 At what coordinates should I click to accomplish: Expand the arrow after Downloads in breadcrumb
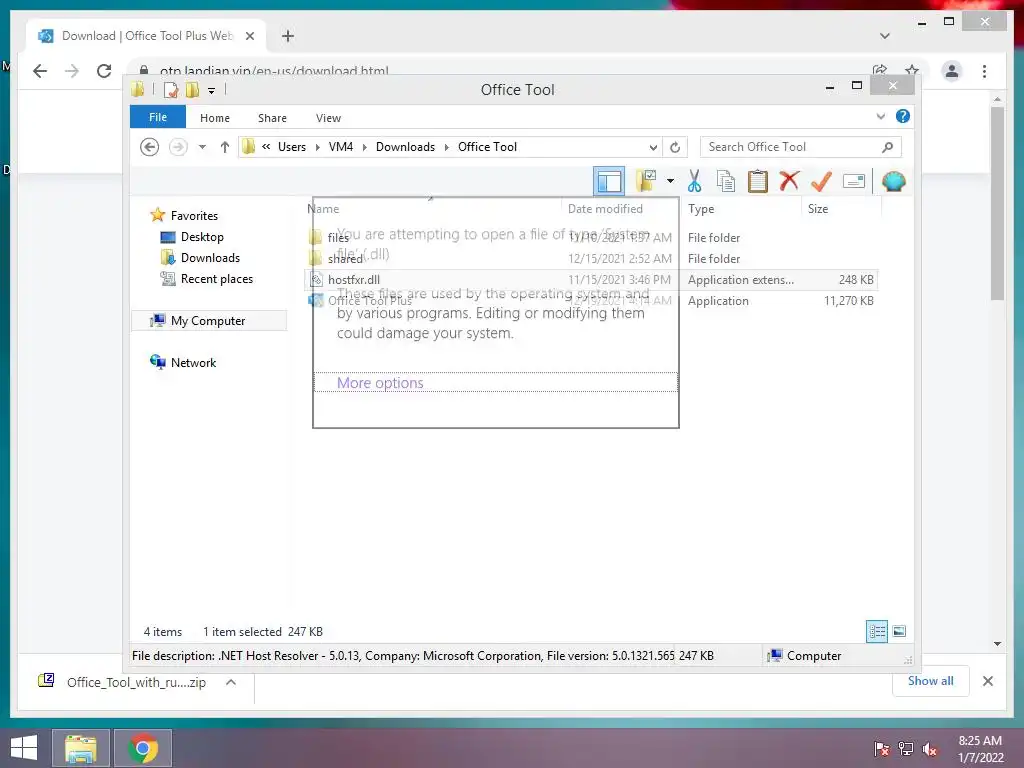click(x=447, y=147)
